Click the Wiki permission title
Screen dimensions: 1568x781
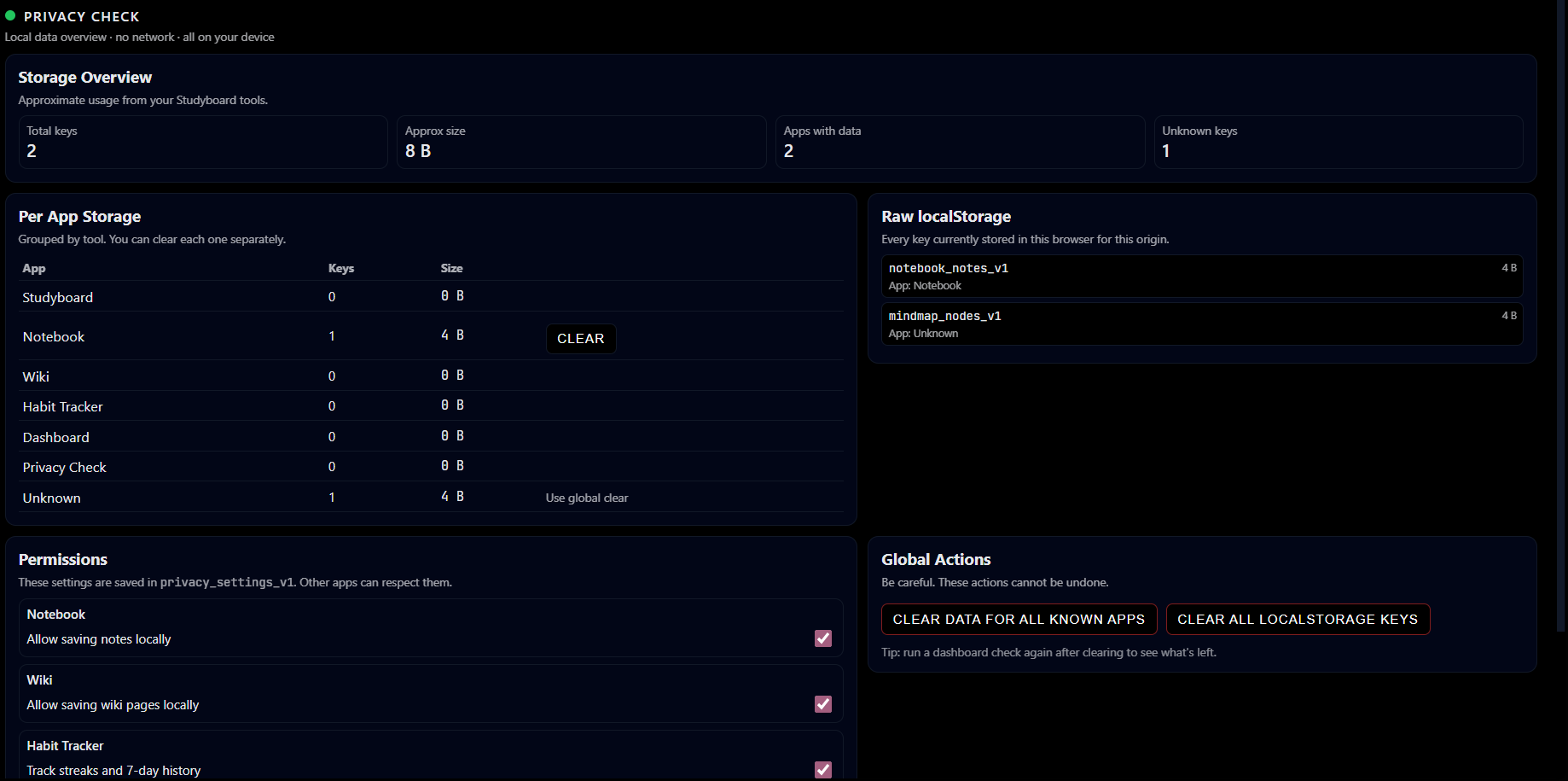coord(39,680)
